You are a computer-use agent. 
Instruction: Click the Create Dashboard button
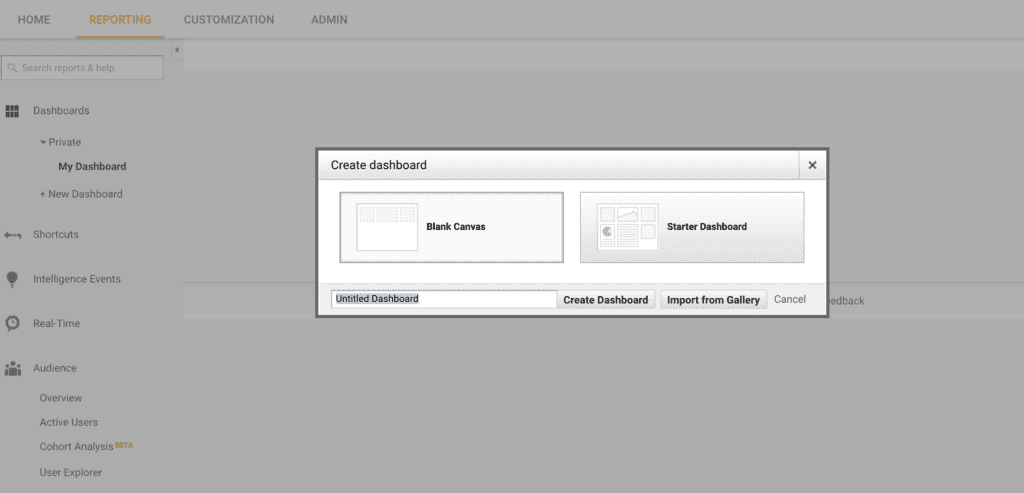[x=606, y=300]
